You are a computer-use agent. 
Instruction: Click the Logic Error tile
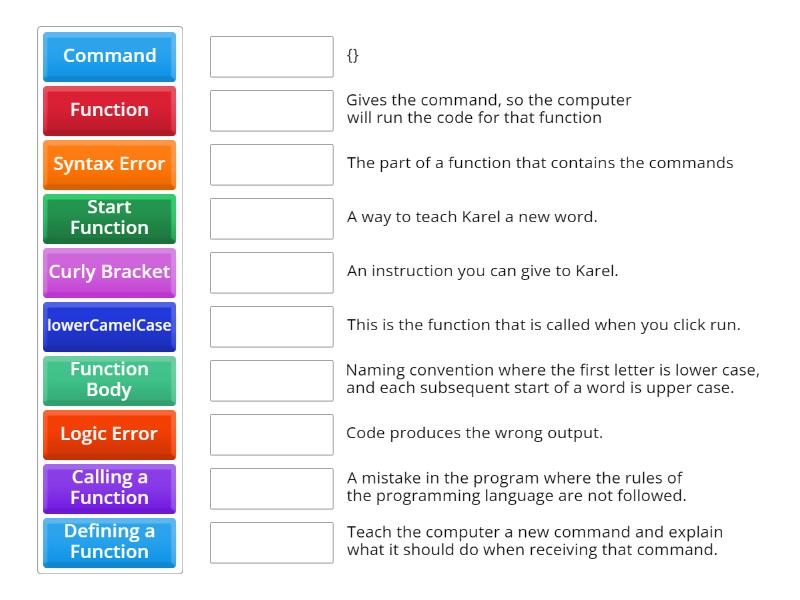pos(109,434)
